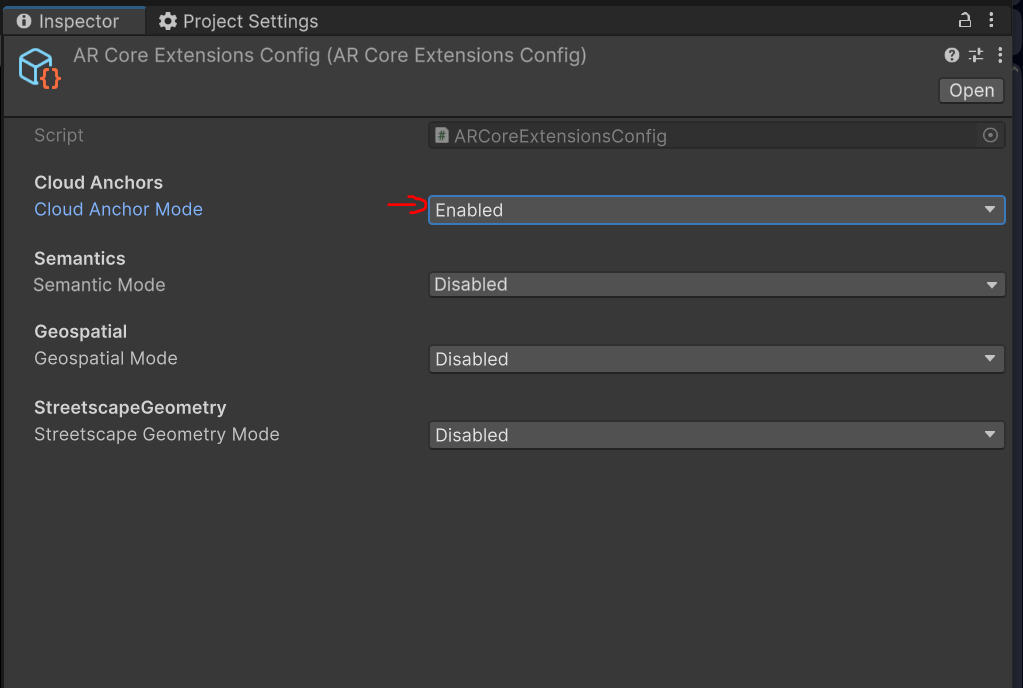Toggle the Inspector lock icon
The width and height of the screenshot is (1023, 688).
coord(965,21)
